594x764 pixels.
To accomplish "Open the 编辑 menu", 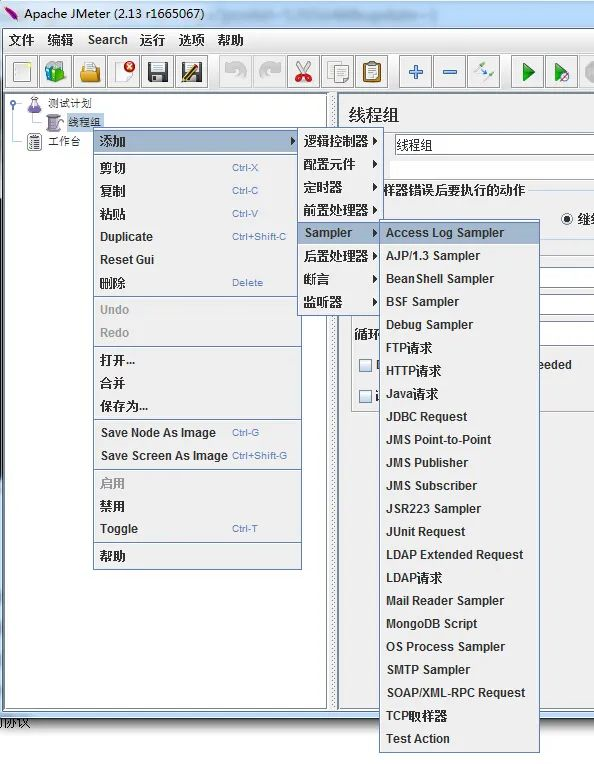I will click(x=60, y=40).
